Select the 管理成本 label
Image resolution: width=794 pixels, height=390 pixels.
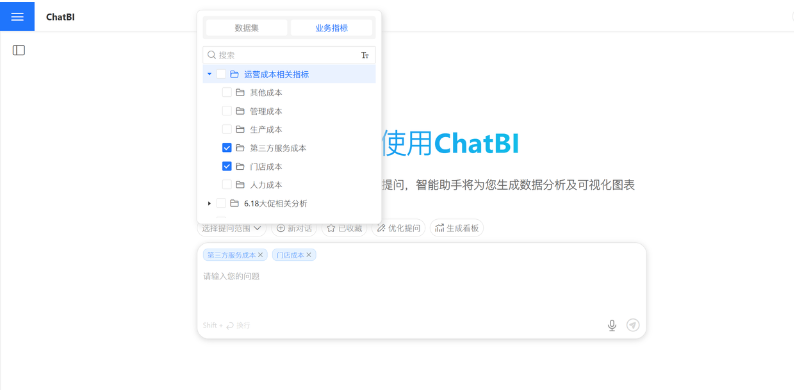point(266,111)
